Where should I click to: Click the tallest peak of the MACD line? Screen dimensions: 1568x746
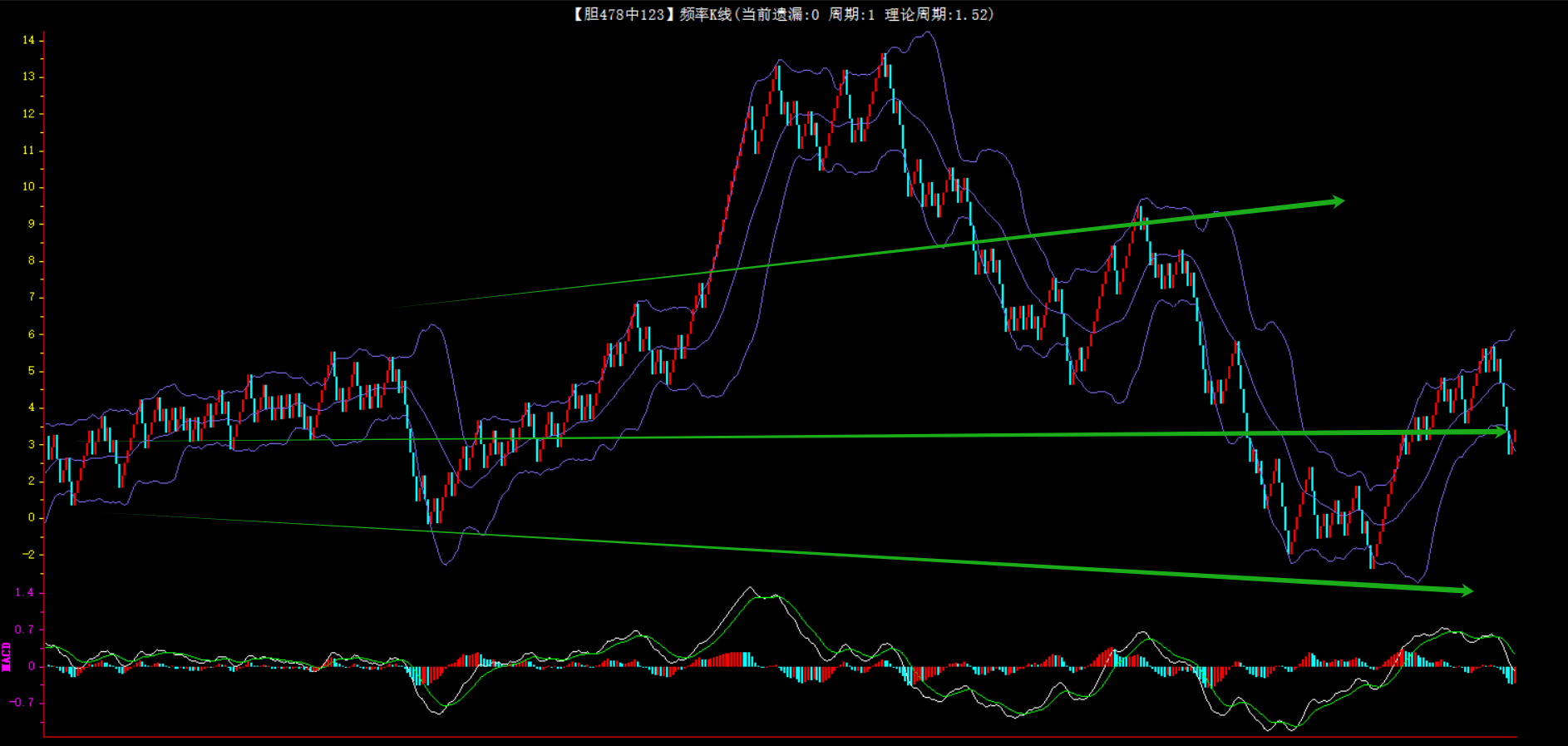coord(750,588)
